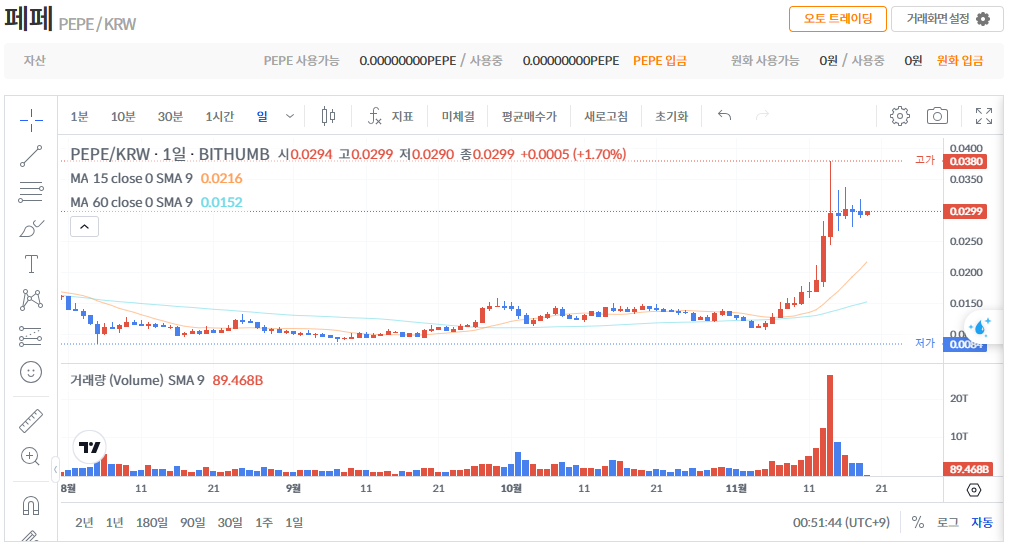Toggle 자동 auto scale
1009x550 pixels.
(982, 522)
